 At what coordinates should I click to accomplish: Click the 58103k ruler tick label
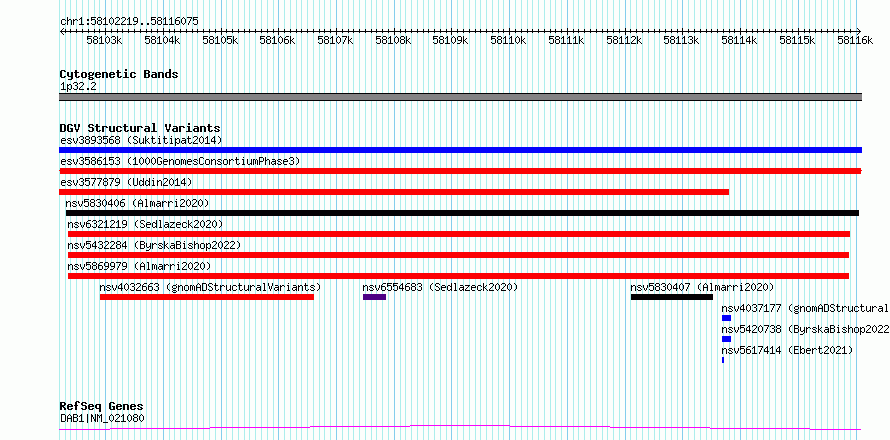(x=105, y=40)
